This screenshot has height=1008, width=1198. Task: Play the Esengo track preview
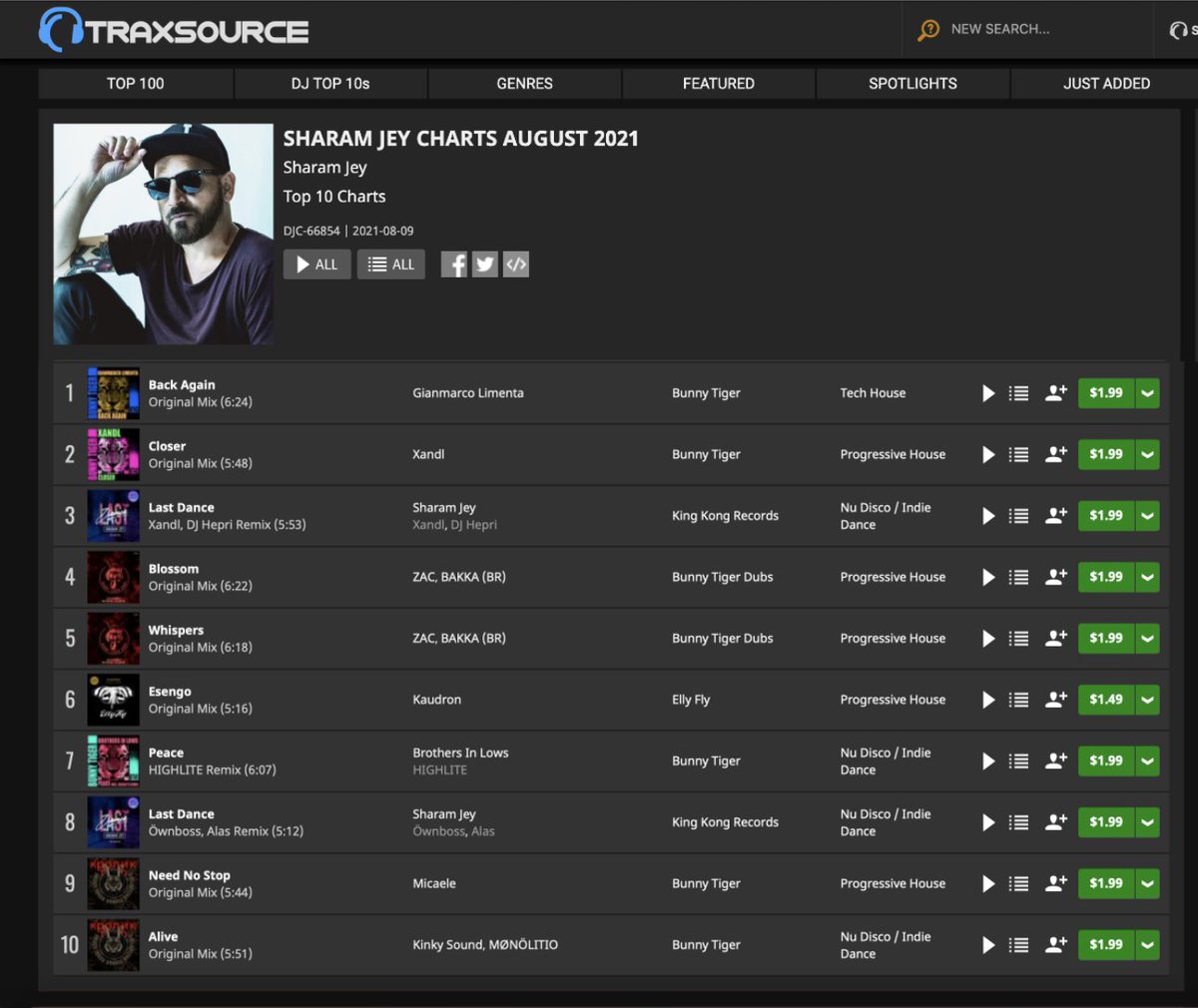[988, 700]
